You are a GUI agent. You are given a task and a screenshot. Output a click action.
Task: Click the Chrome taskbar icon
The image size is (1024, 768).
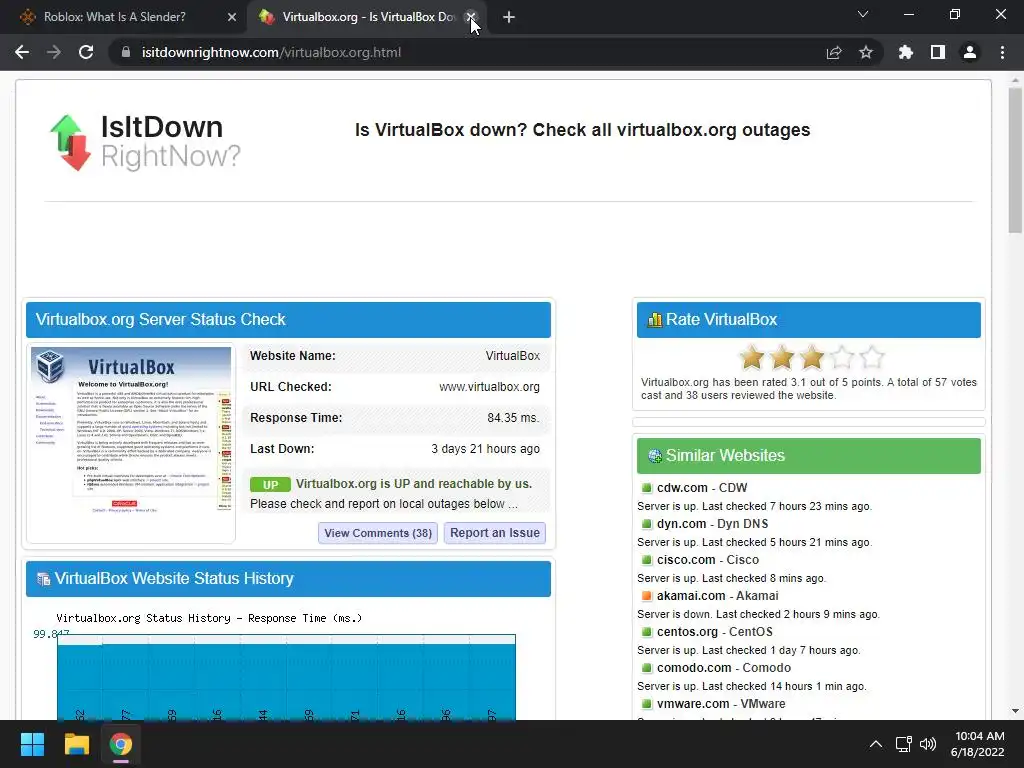[x=121, y=744]
